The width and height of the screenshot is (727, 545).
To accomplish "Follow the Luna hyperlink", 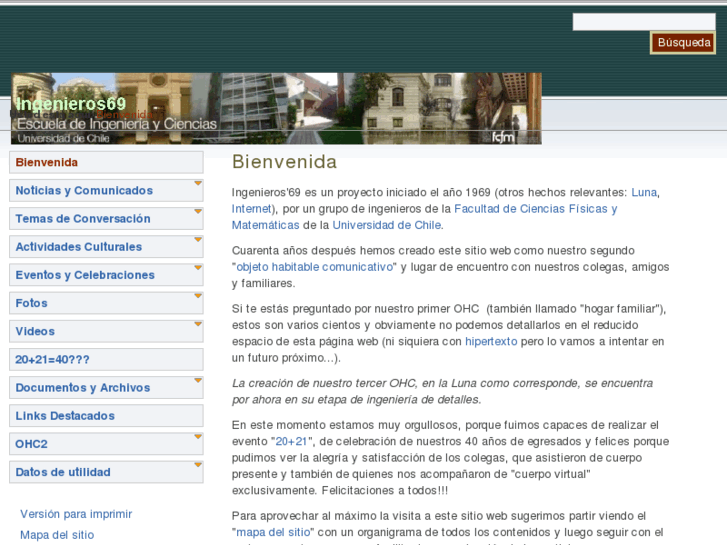I will pos(644,192).
